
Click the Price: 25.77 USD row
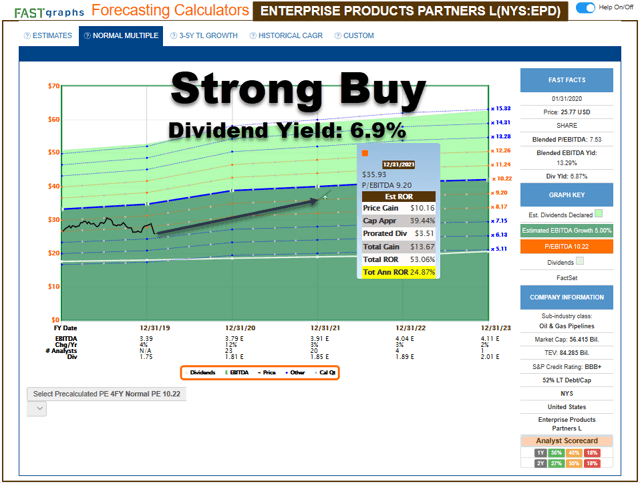pyautogui.click(x=567, y=112)
